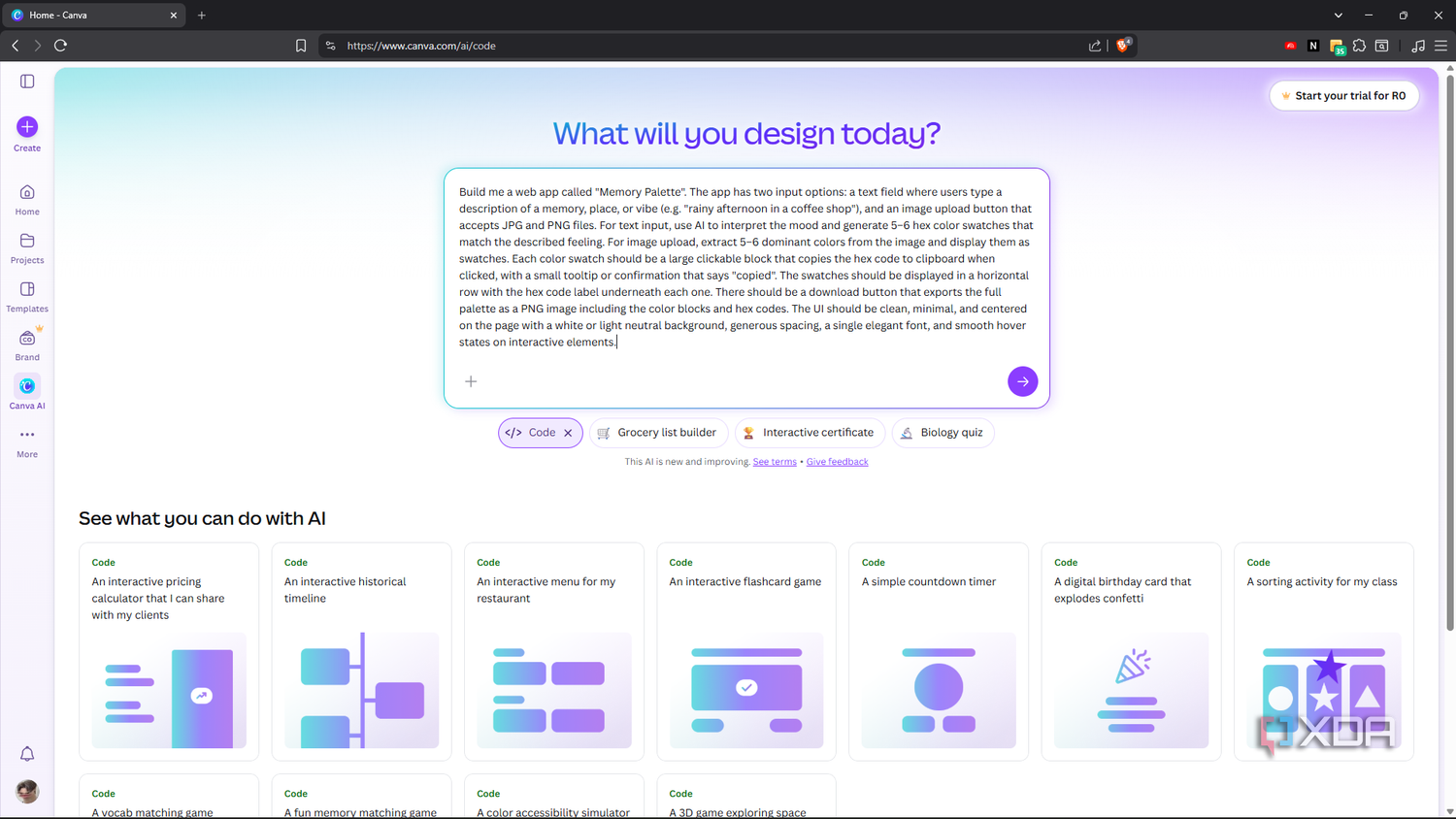Close the Home - Canva tab
This screenshot has width=1456, height=819.
(174, 16)
